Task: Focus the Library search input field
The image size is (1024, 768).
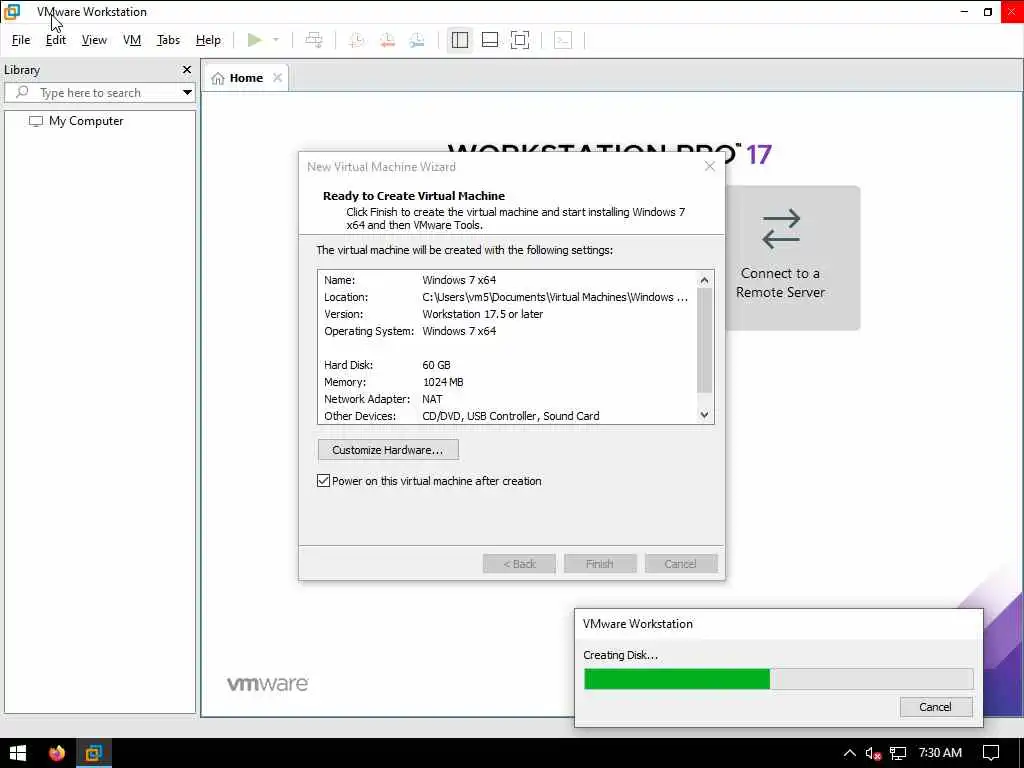Action: click(x=100, y=92)
